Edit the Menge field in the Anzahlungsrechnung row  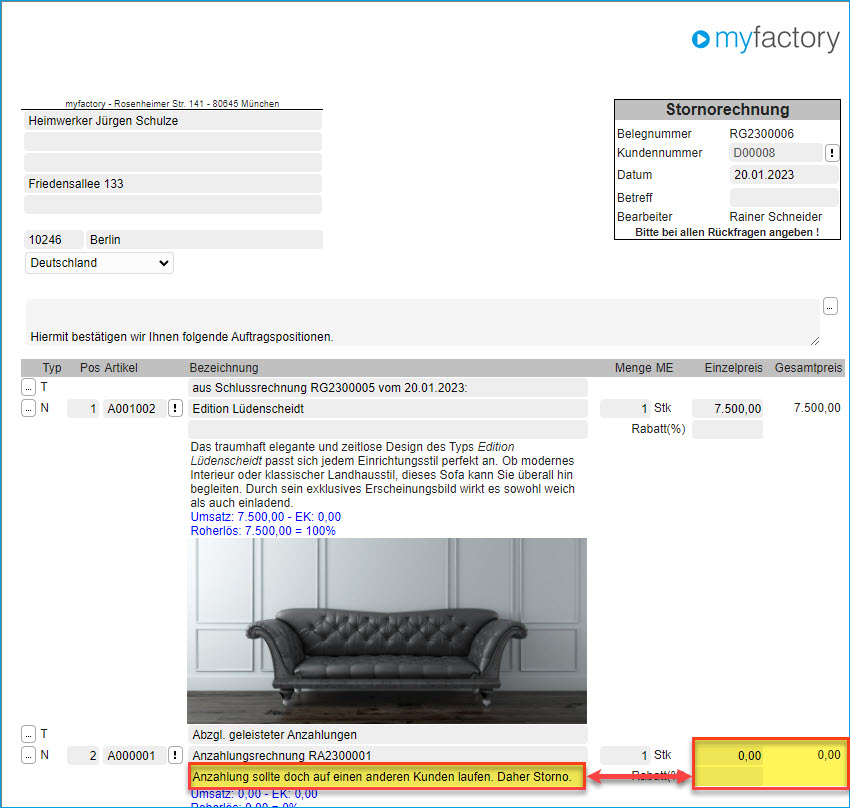625,755
